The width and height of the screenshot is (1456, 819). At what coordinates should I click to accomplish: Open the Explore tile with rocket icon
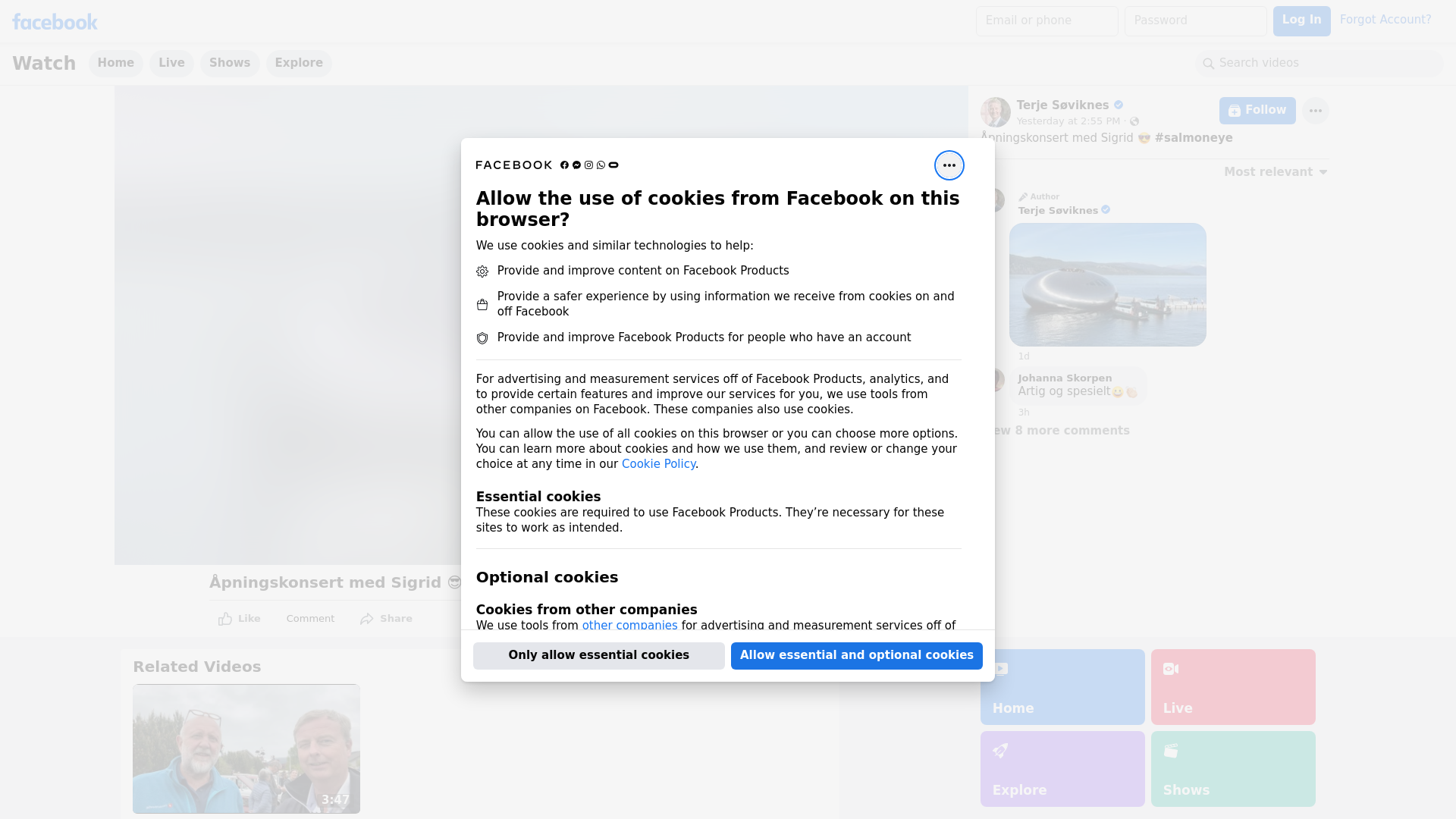tap(1062, 768)
